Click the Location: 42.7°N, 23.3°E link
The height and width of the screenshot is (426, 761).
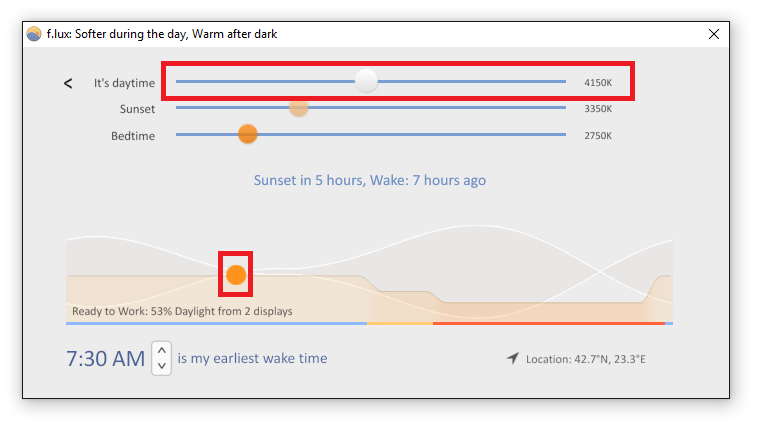(x=586, y=359)
